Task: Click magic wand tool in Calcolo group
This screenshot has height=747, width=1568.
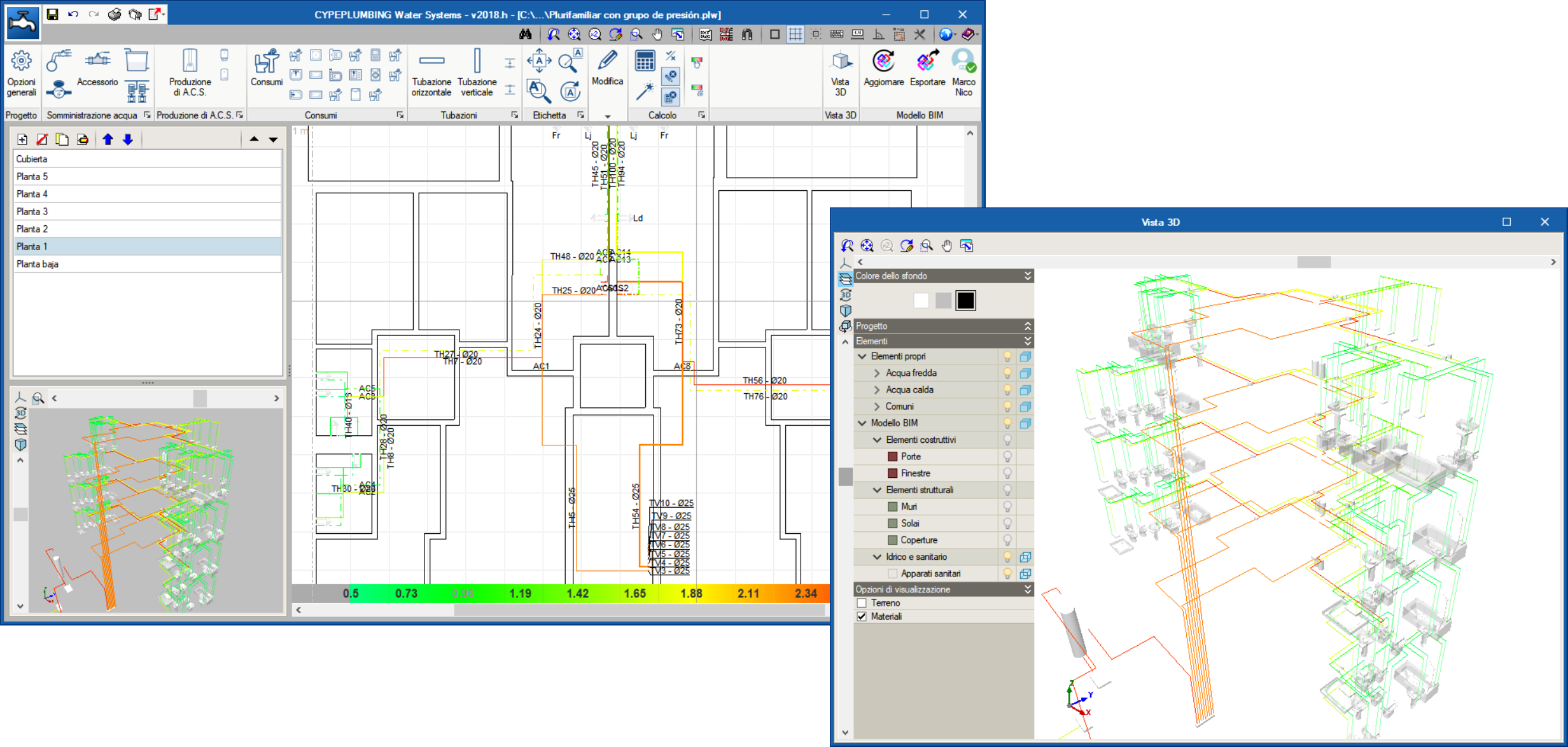Action: (645, 91)
